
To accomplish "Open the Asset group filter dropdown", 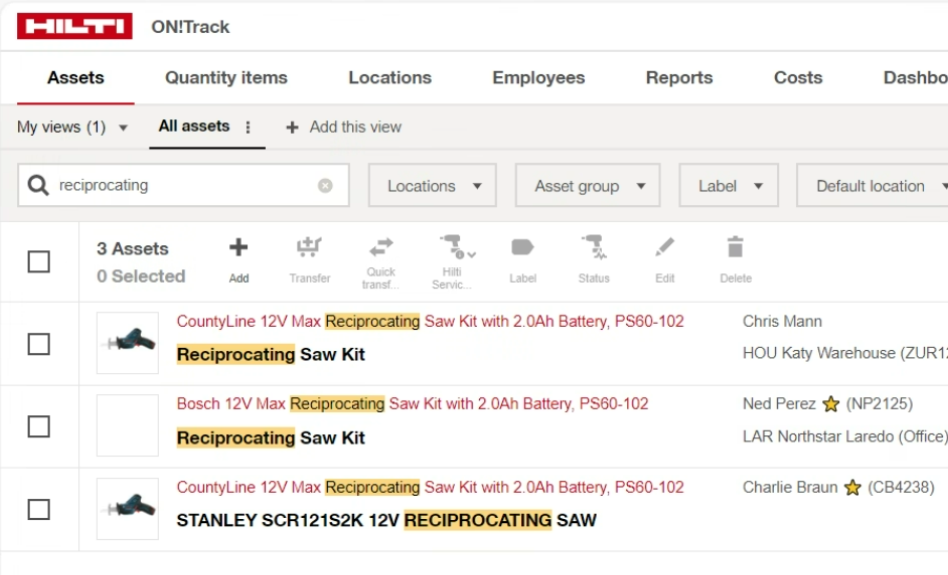I will (587, 186).
